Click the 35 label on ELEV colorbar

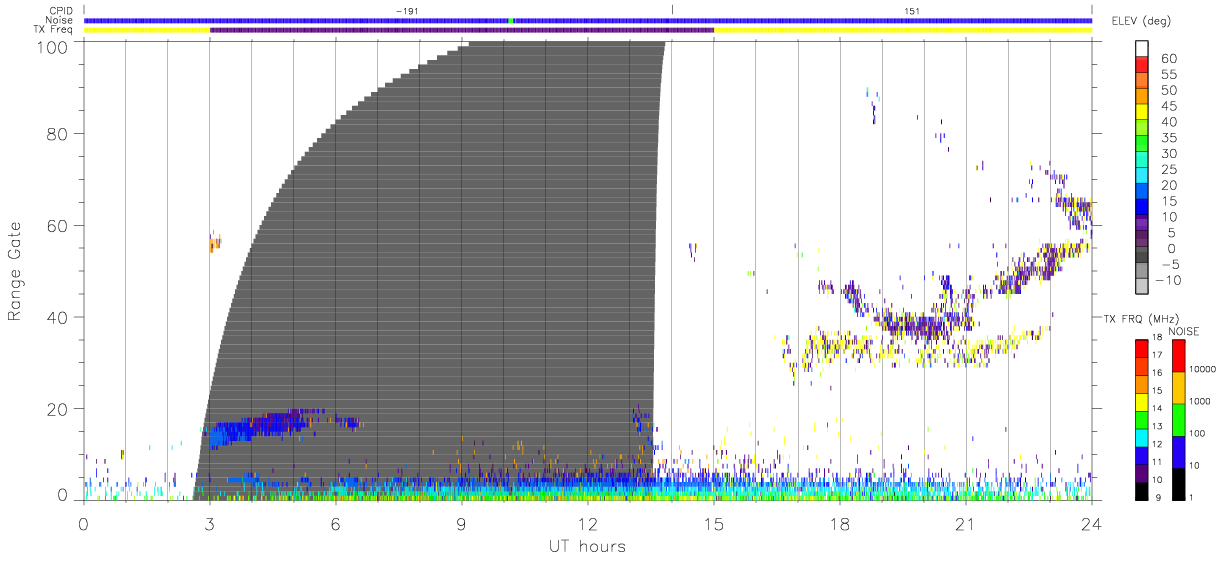tap(1171, 138)
